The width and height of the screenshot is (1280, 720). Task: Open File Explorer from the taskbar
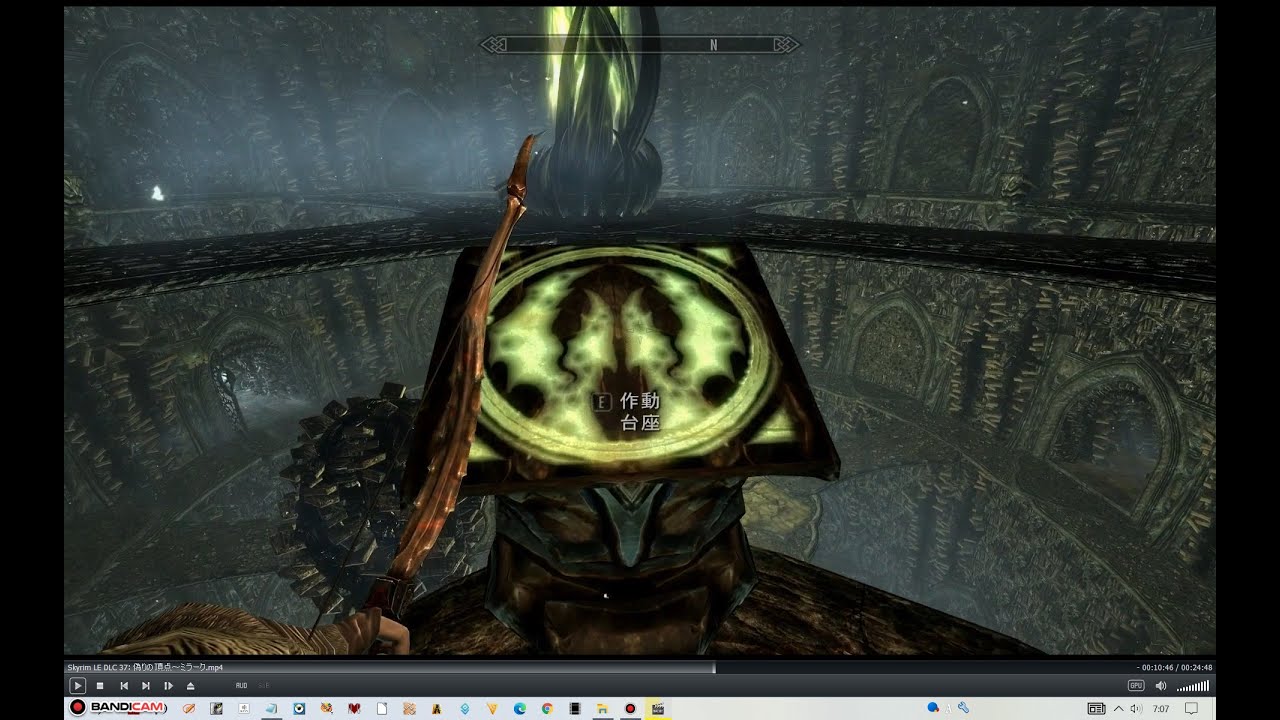coord(602,708)
